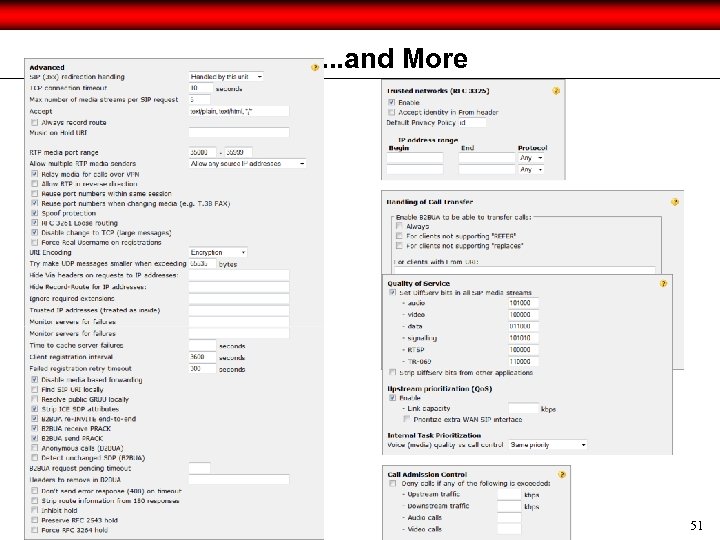
Task: Toggle Always B2BUA transfer checkbox
Action: 399,226
